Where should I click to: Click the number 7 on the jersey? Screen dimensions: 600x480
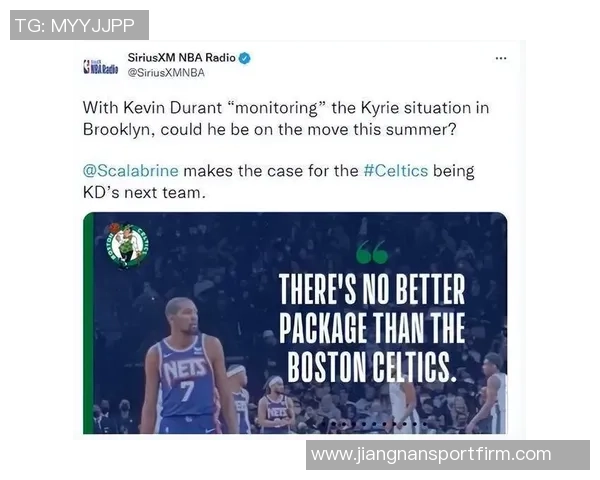coord(187,391)
